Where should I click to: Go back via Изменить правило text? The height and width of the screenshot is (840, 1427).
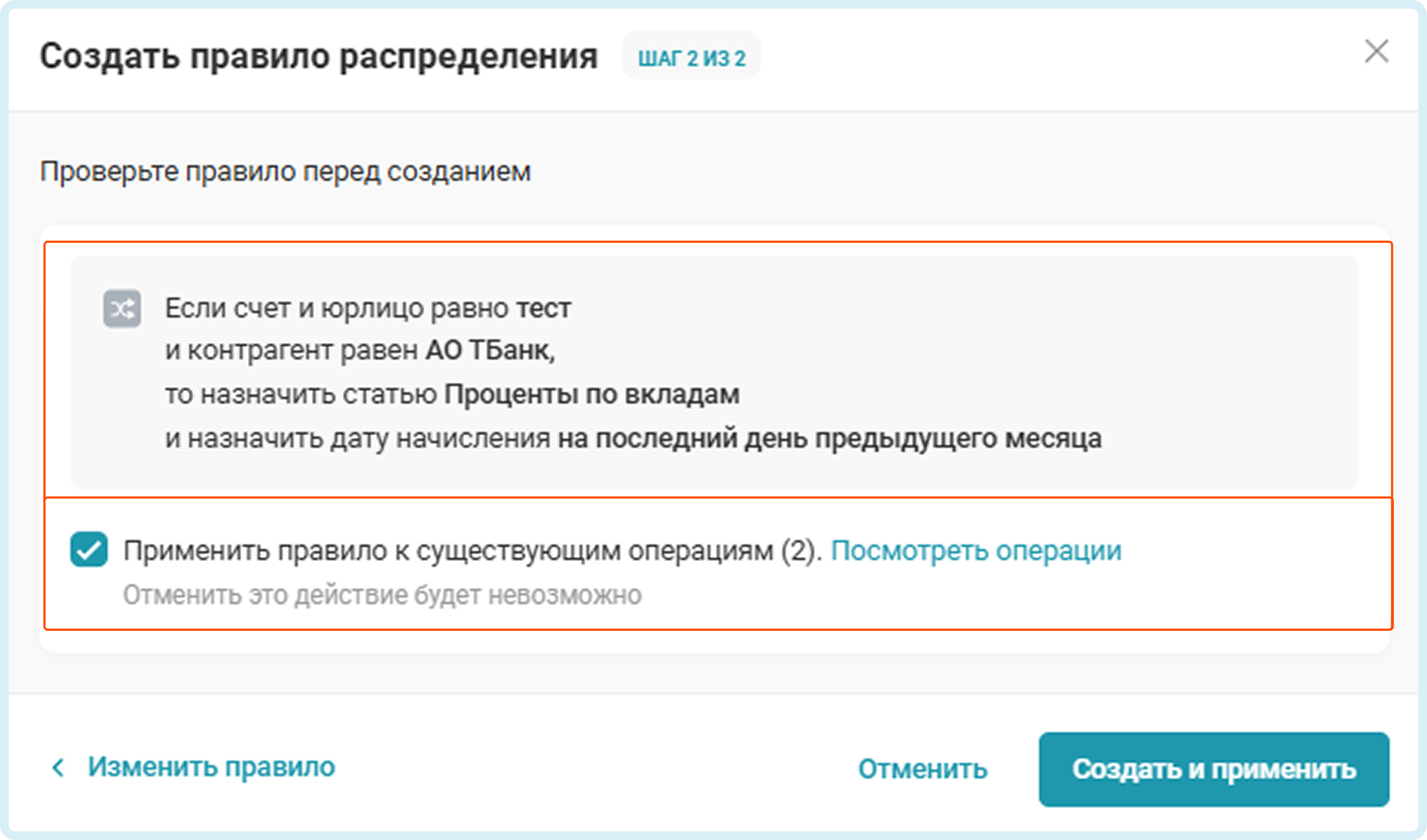point(211,767)
